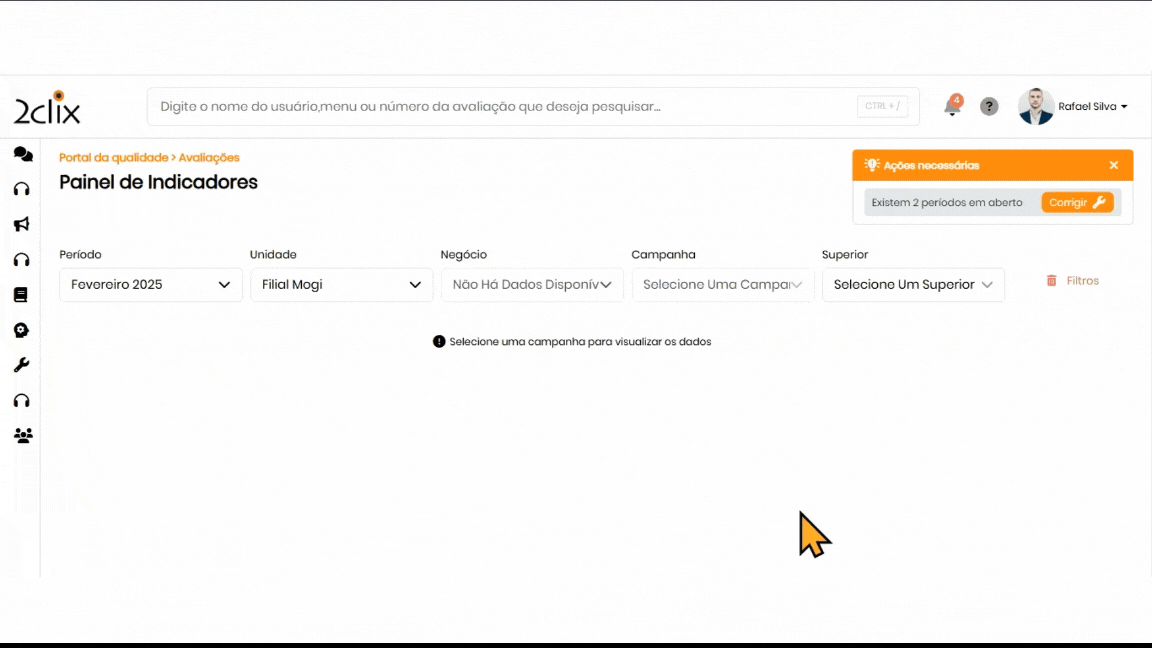Click the help question mark icon
Image resolution: width=1152 pixels, height=648 pixels.
click(989, 107)
